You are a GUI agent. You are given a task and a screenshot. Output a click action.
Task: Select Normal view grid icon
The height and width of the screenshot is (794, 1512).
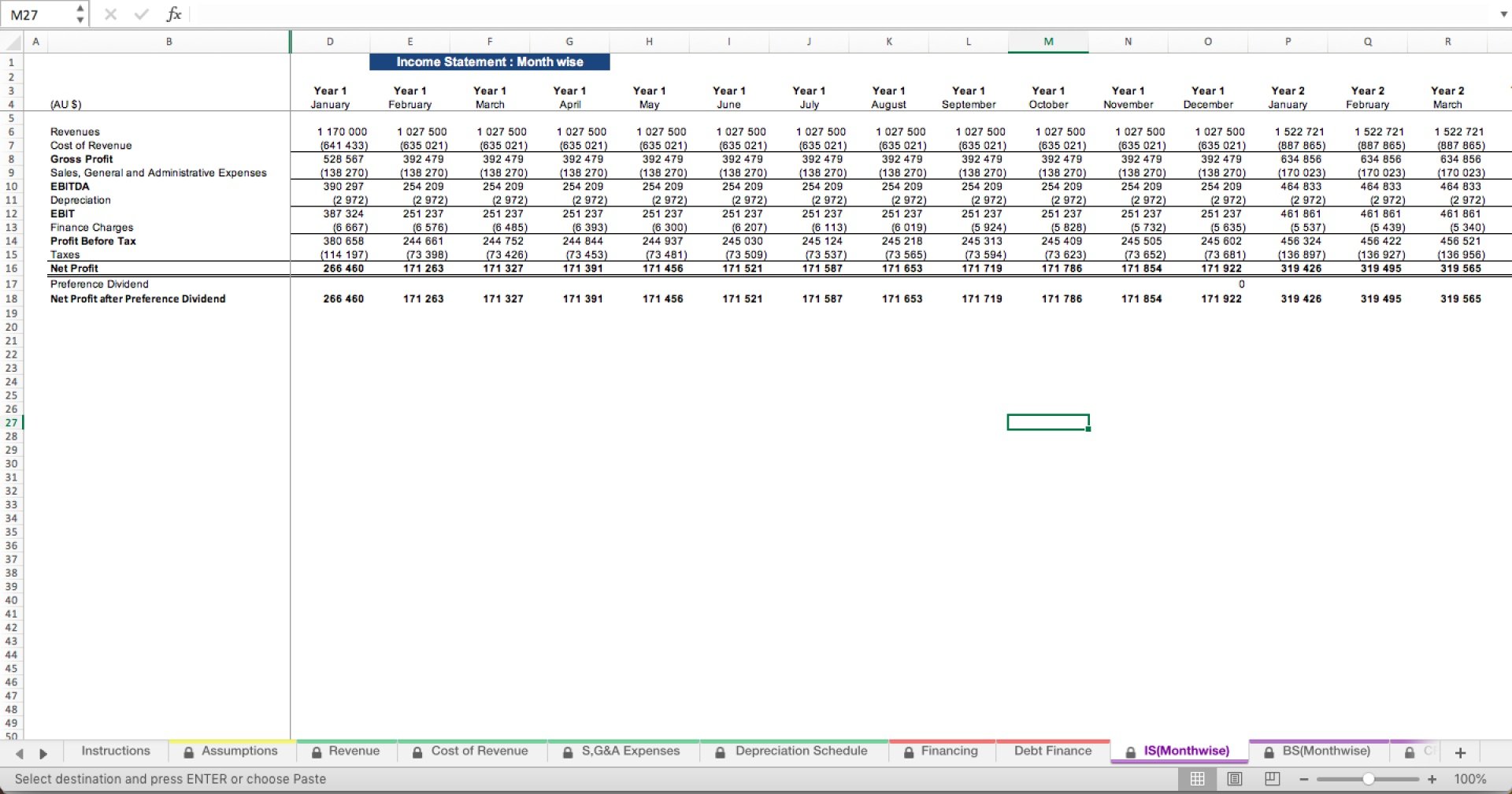coord(1199,779)
